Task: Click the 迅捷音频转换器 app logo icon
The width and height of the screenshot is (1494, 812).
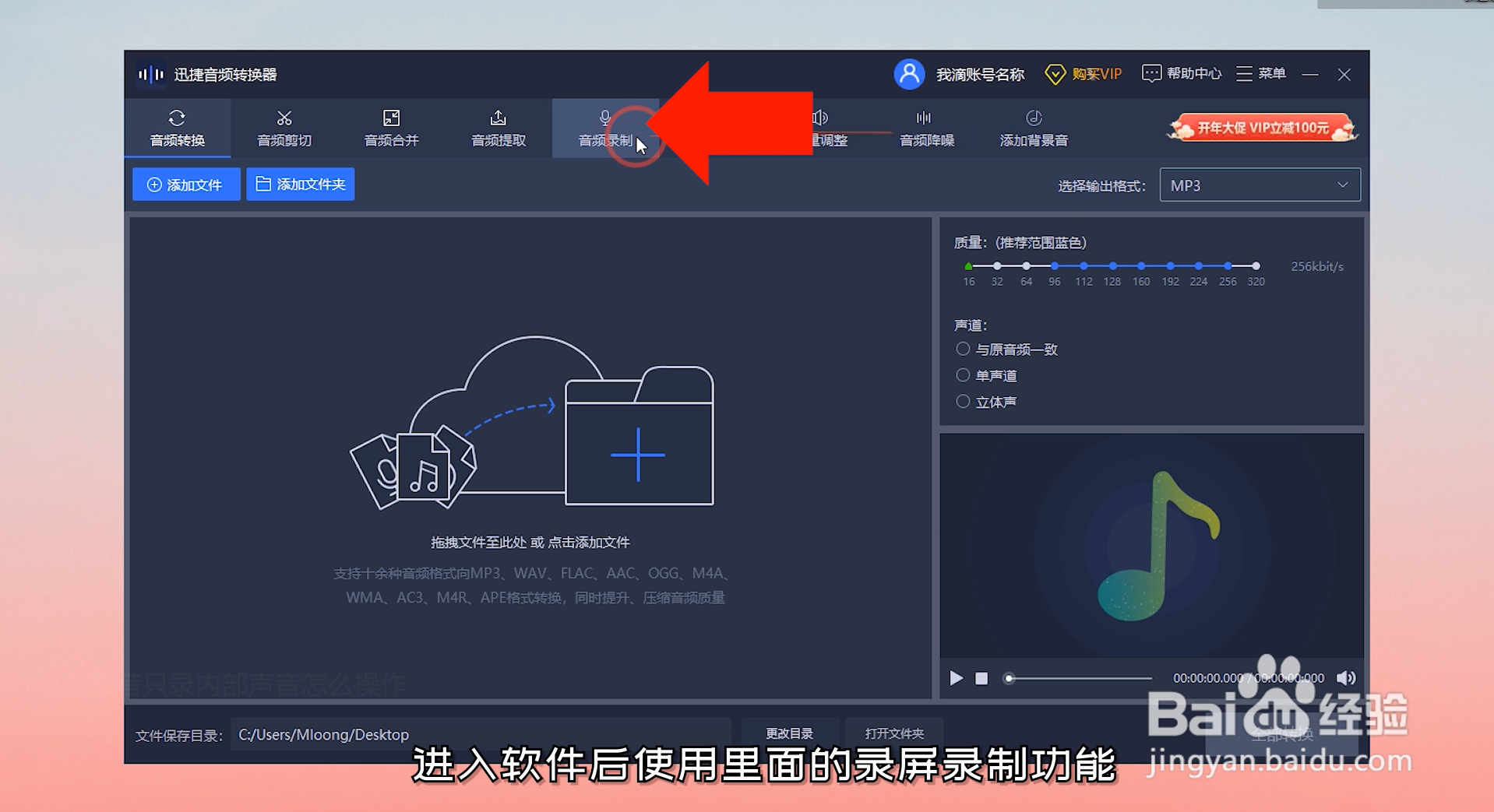Action: coord(151,74)
